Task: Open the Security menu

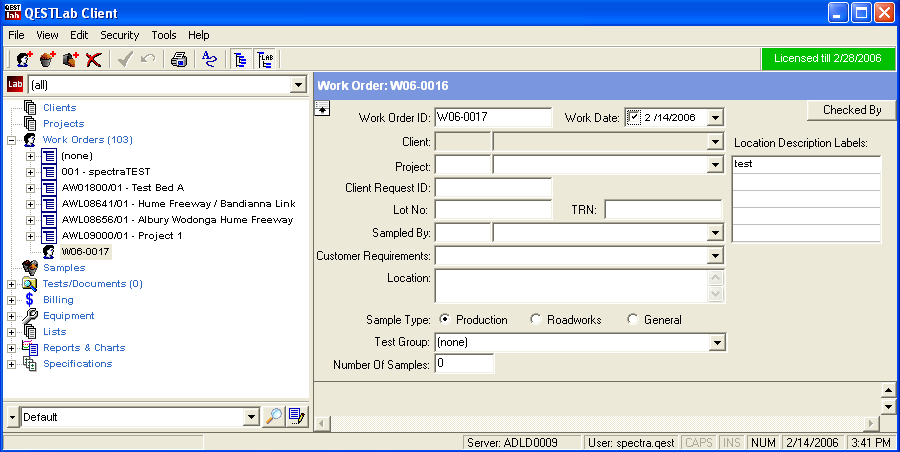Action: tap(119, 35)
